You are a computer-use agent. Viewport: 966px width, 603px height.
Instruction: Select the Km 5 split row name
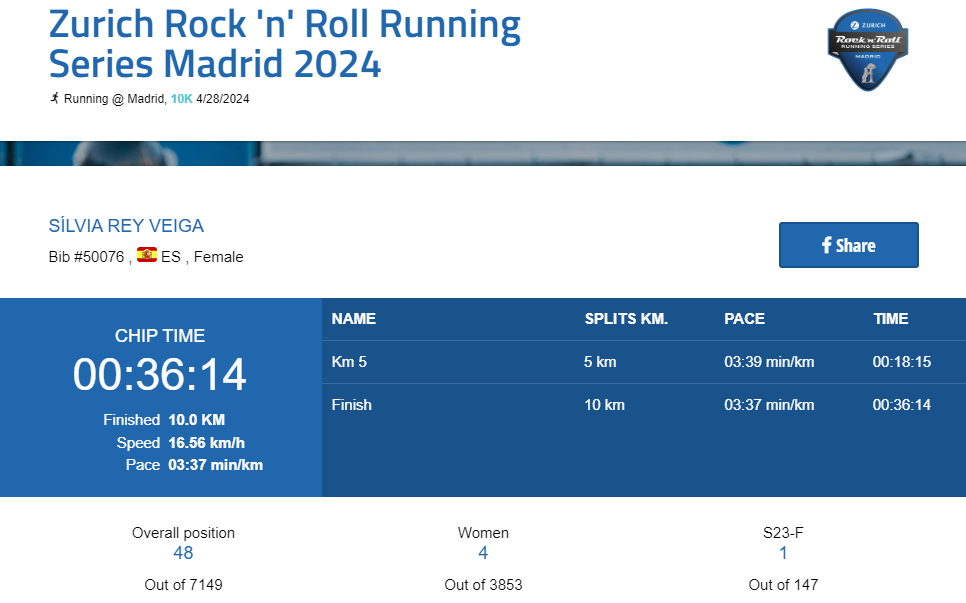[x=349, y=362]
